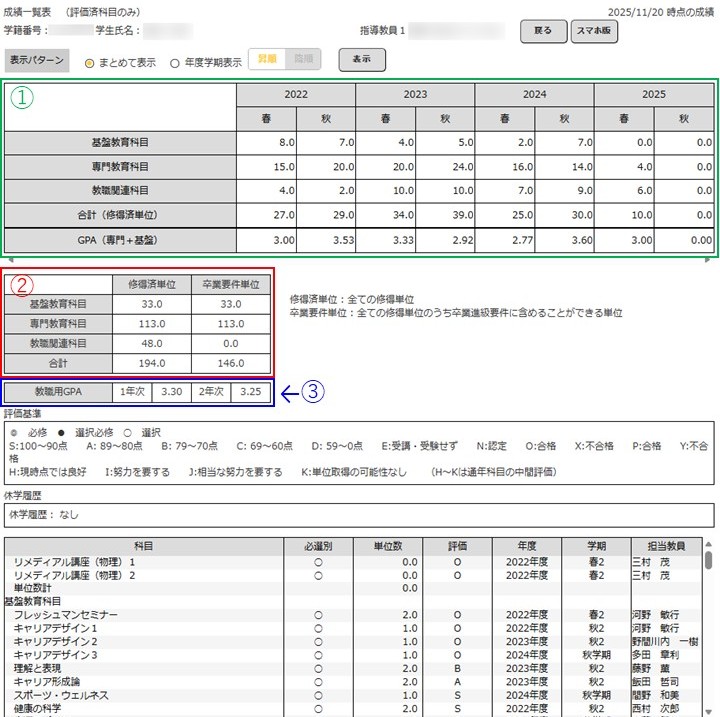Viewport: 720px width, 717px height.
Task: Click the 表示パターン label
Action: tap(37, 61)
